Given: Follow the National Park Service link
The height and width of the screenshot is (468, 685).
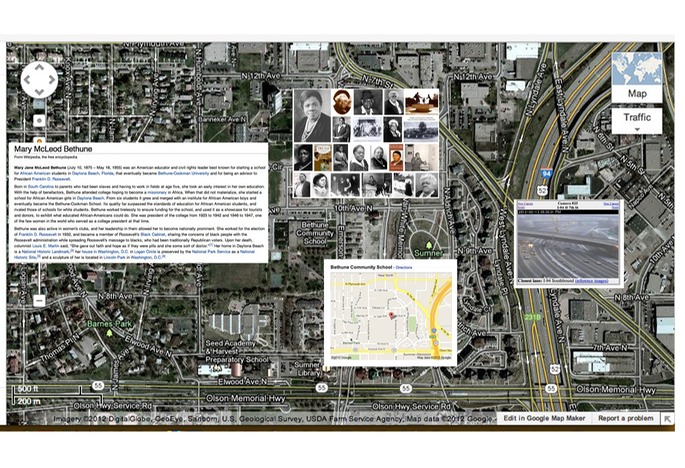Looking at the screenshot, I should point(211,252).
